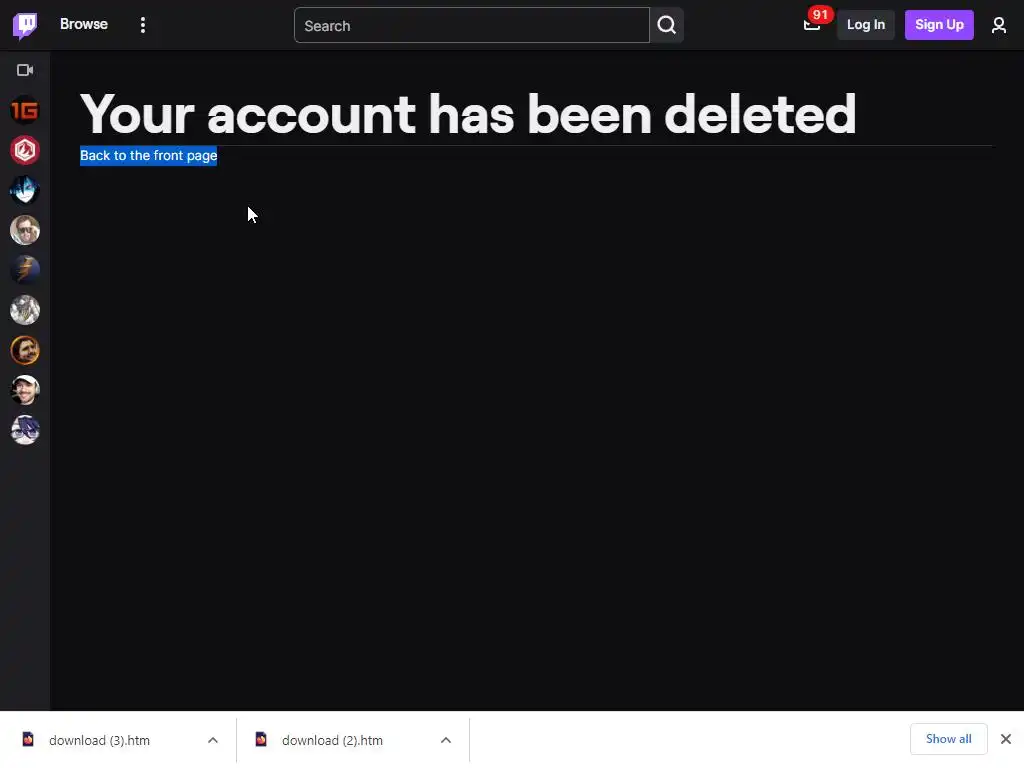This screenshot has height=768, width=1024.
Task: Follow the Back to the front page link
Action: pos(148,155)
